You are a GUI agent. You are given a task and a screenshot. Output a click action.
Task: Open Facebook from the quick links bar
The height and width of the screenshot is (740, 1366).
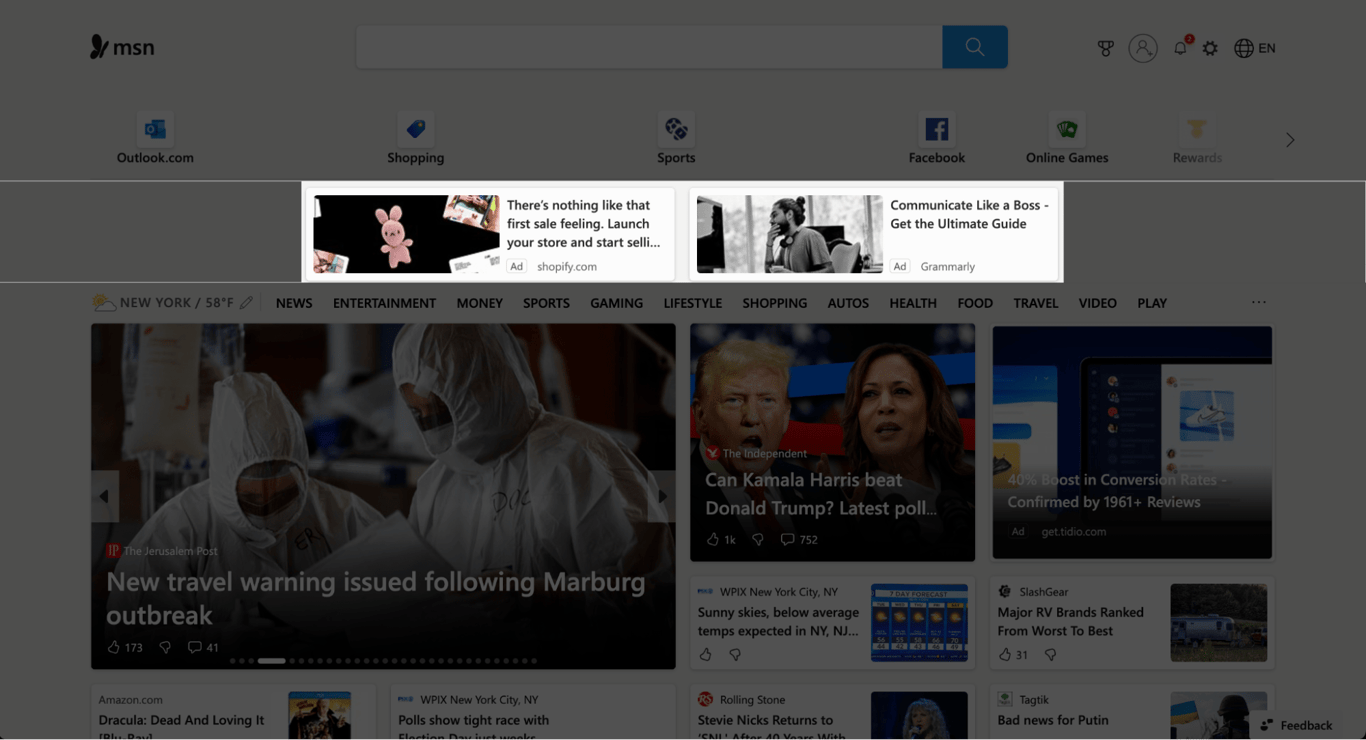coord(936,135)
